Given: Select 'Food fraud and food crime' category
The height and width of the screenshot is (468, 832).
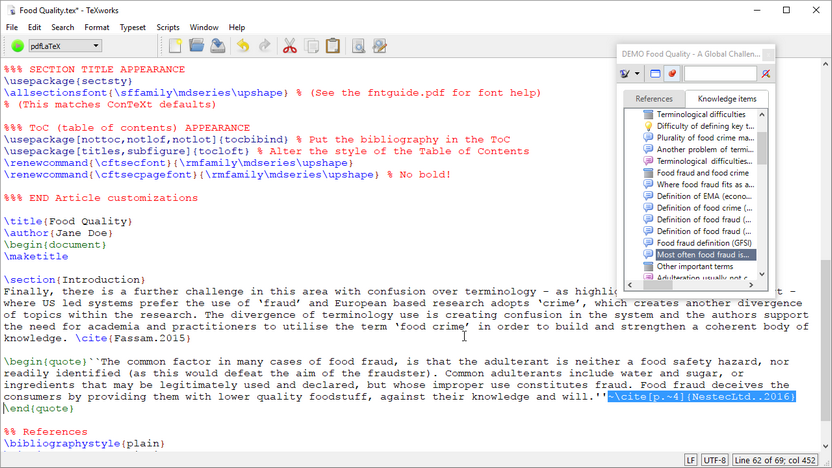Looking at the screenshot, I should 703,172.
